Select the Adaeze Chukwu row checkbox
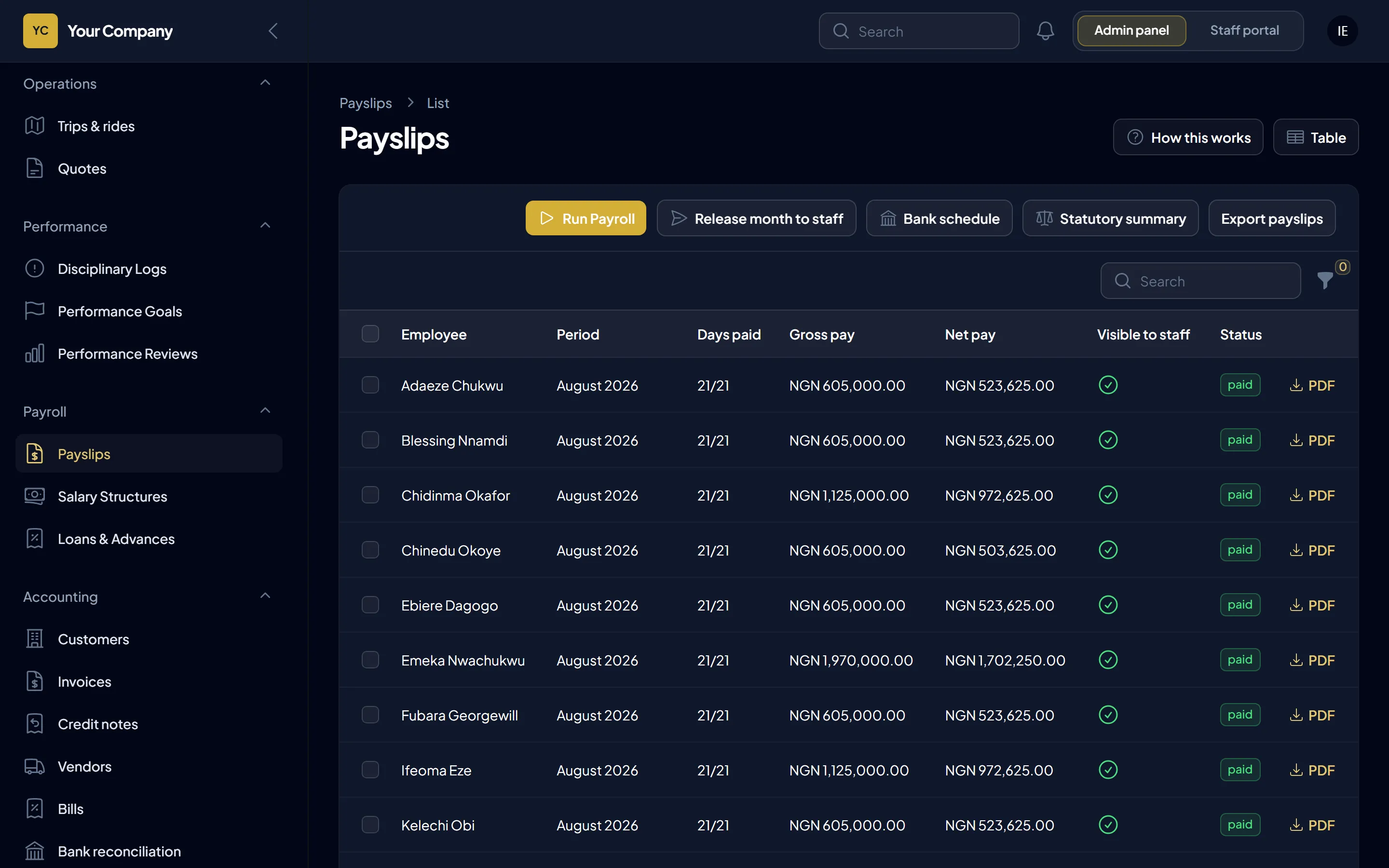The image size is (1389, 868). tap(370, 385)
